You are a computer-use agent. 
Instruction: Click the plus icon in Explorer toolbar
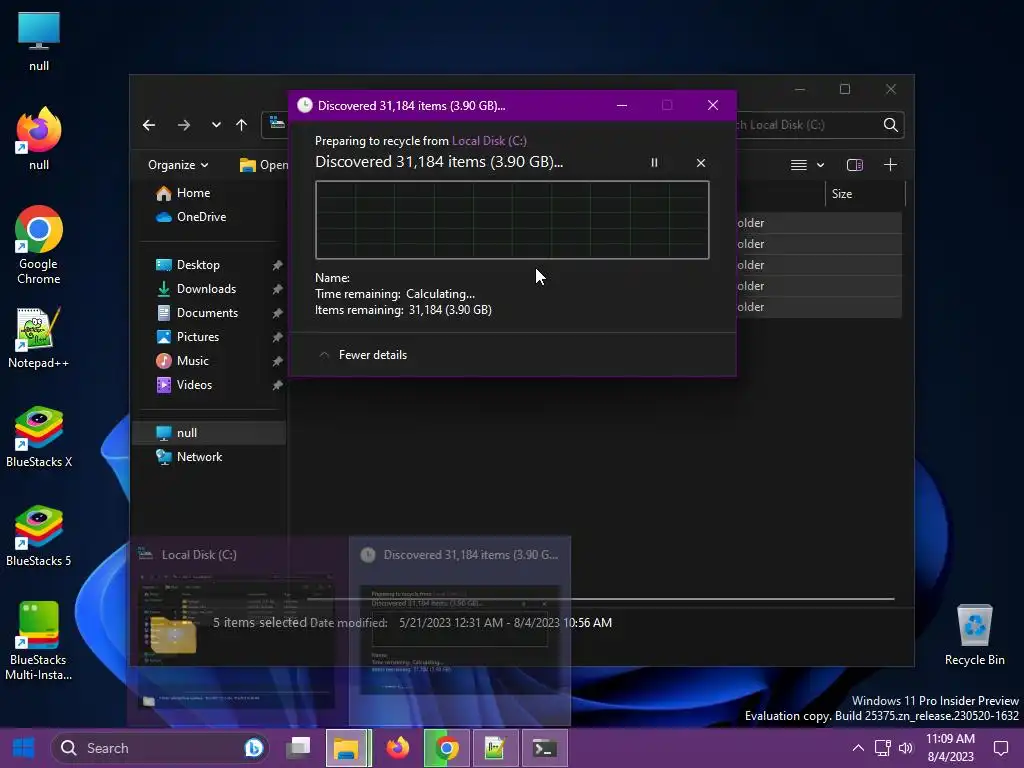890,165
